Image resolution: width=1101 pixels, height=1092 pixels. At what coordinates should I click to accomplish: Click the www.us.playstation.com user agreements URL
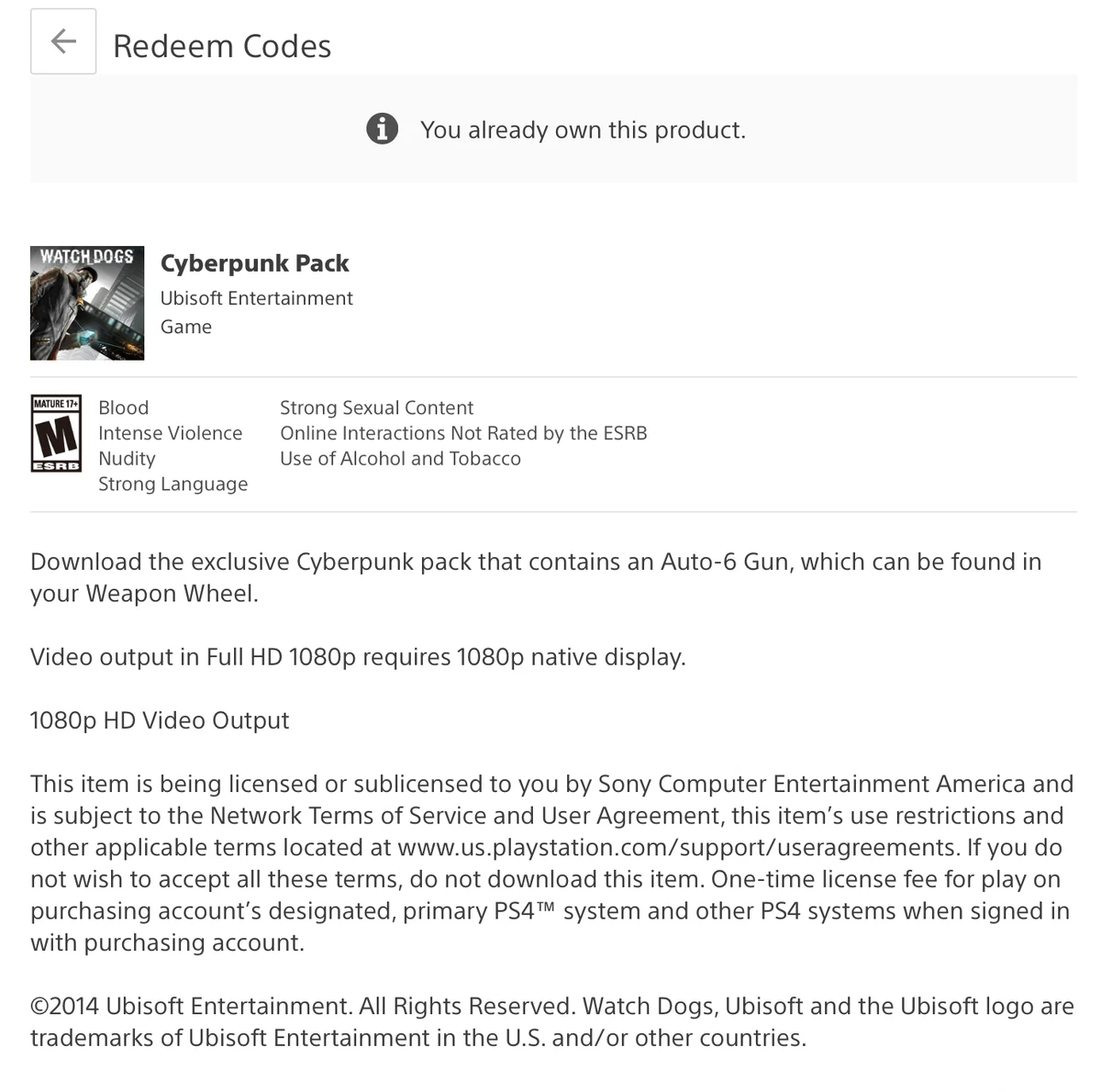pyautogui.click(x=678, y=847)
